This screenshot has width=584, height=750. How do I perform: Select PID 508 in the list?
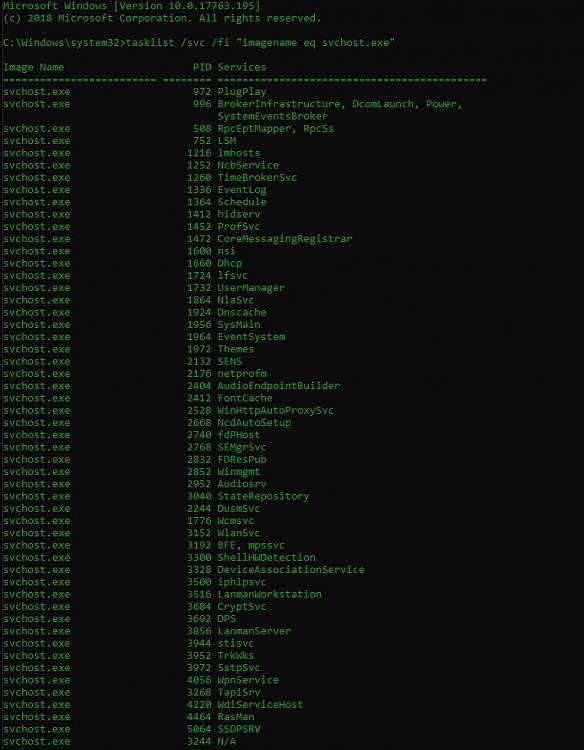point(202,128)
